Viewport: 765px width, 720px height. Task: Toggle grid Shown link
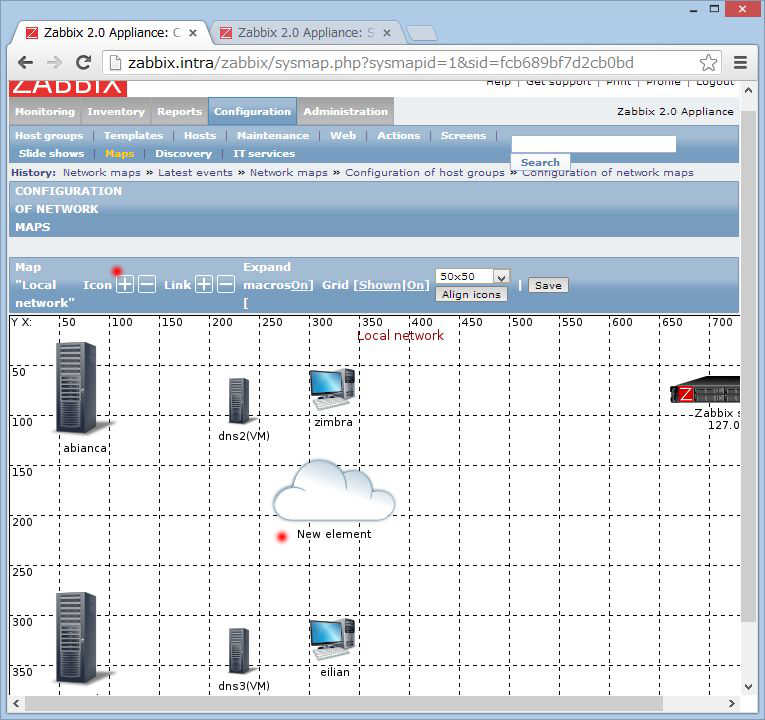pos(379,285)
